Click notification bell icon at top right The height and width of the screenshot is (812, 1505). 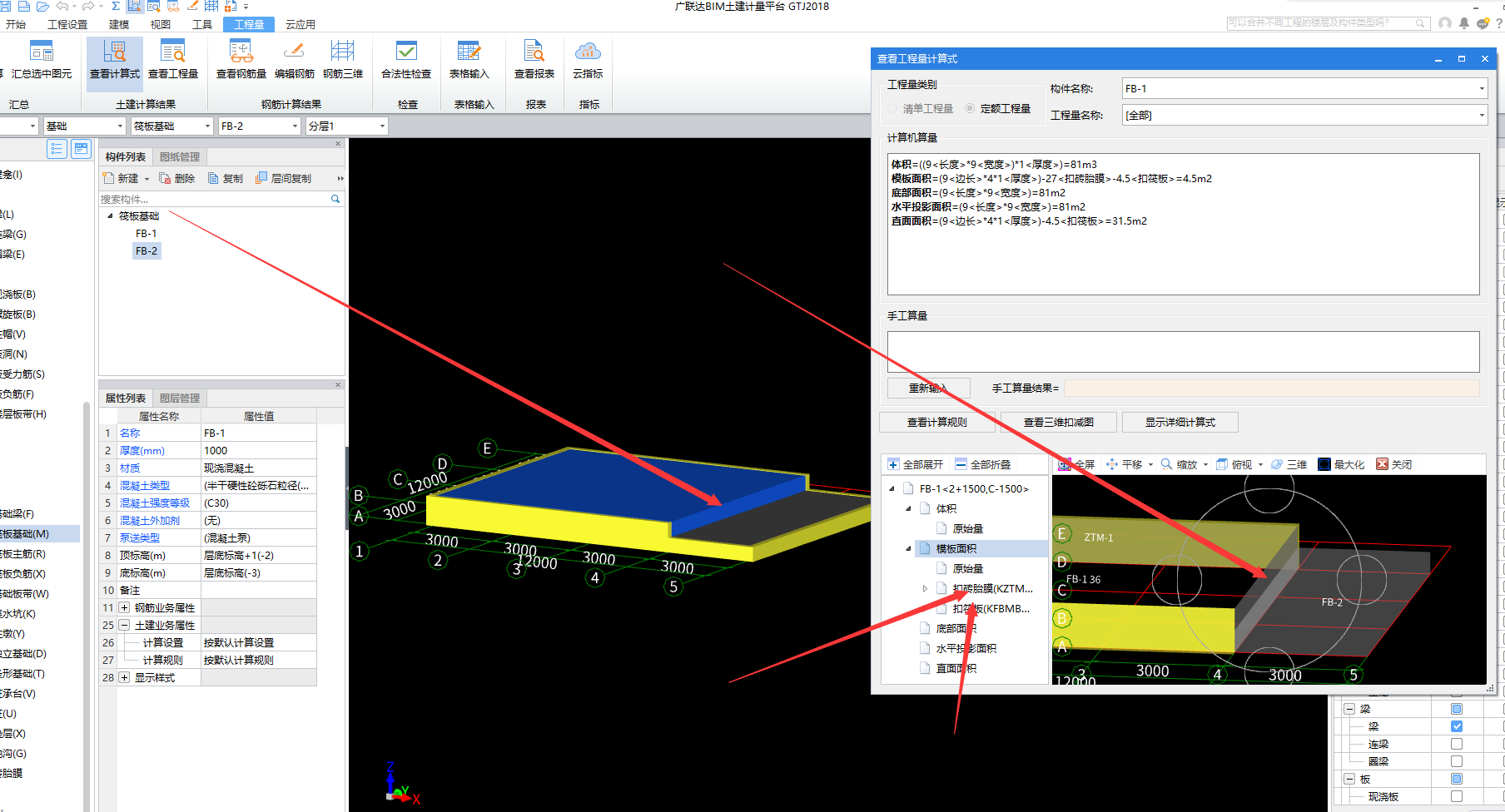click(1463, 23)
